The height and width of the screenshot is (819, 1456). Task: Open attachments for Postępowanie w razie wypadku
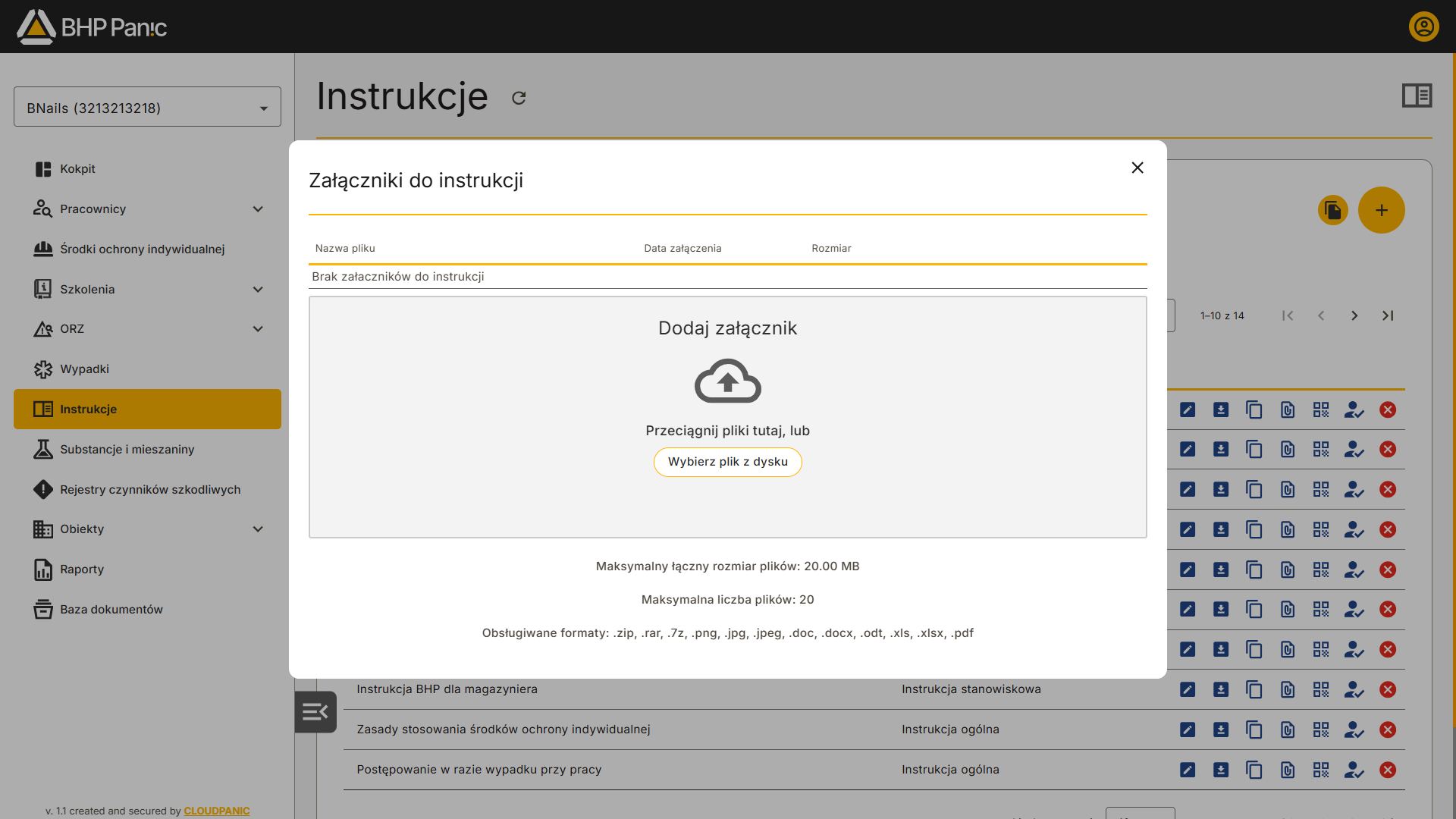(x=1288, y=770)
